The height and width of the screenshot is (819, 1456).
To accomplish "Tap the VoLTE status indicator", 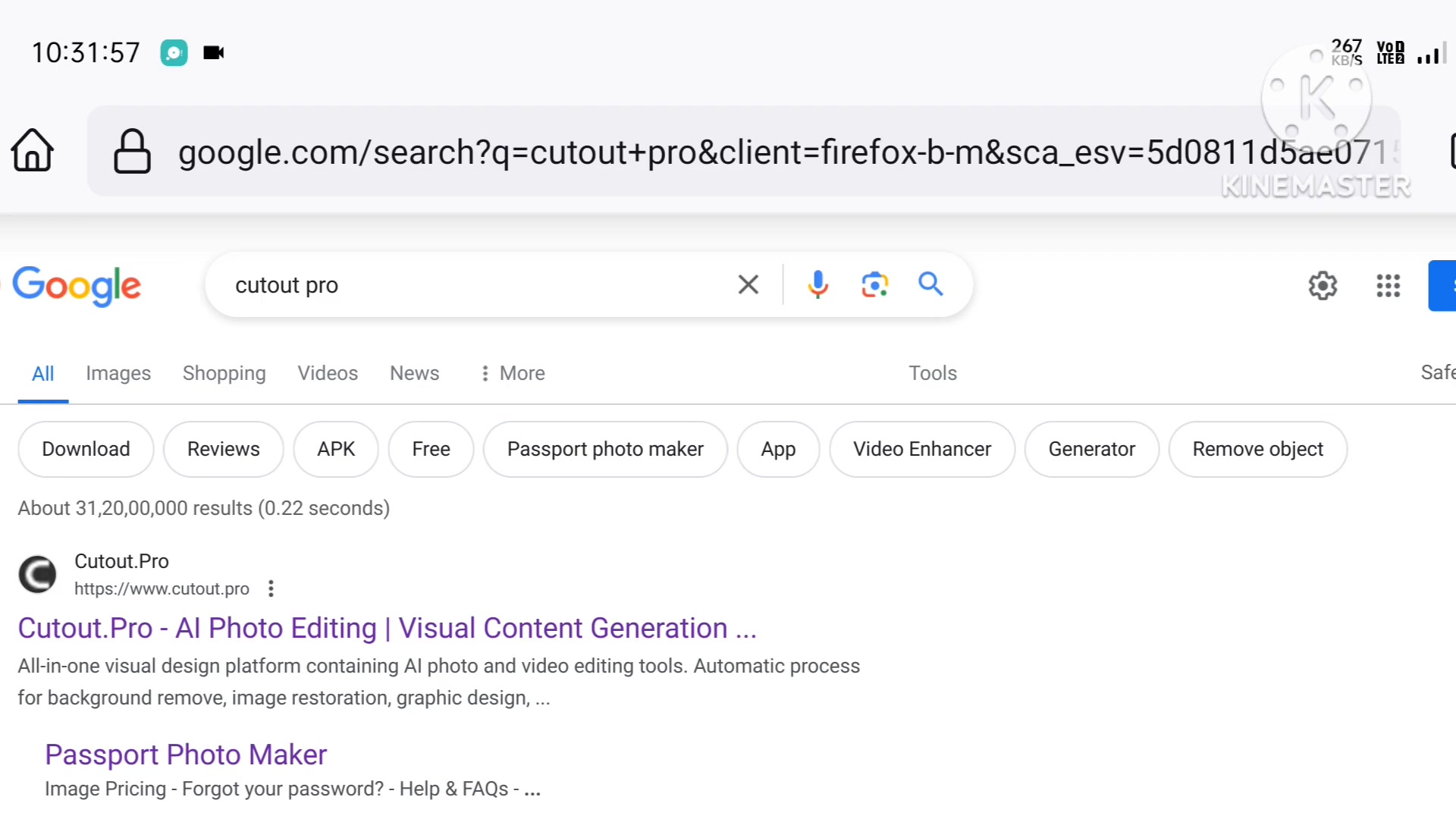I will coord(1390,52).
